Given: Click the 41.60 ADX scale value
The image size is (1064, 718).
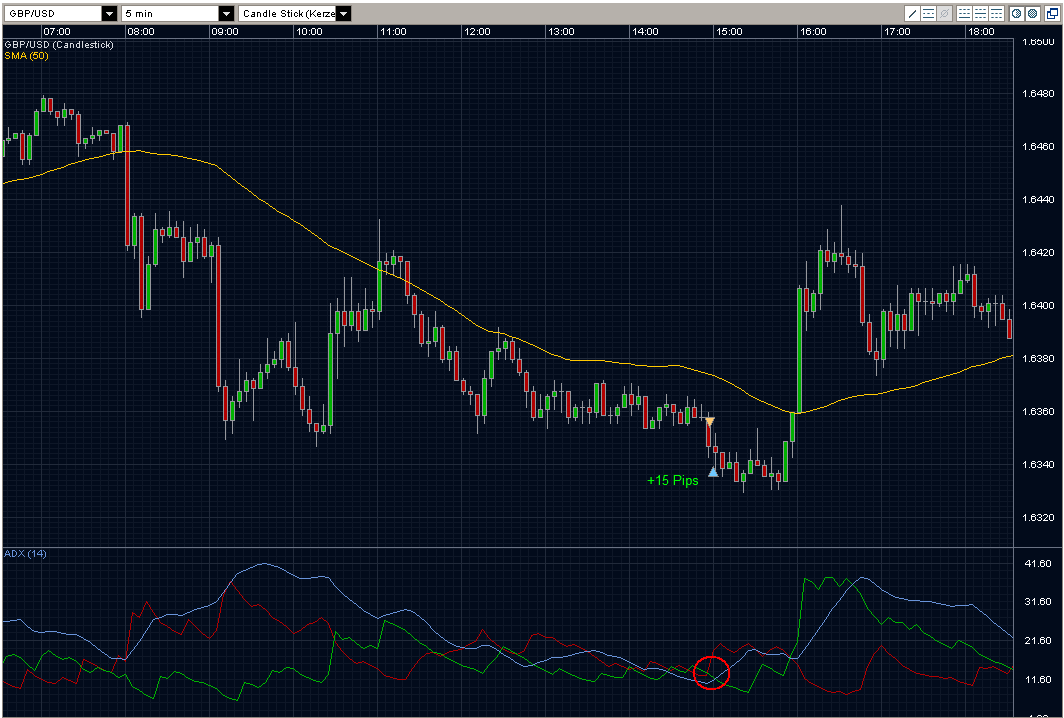Looking at the screenshot, I should tap(1038, 563).
